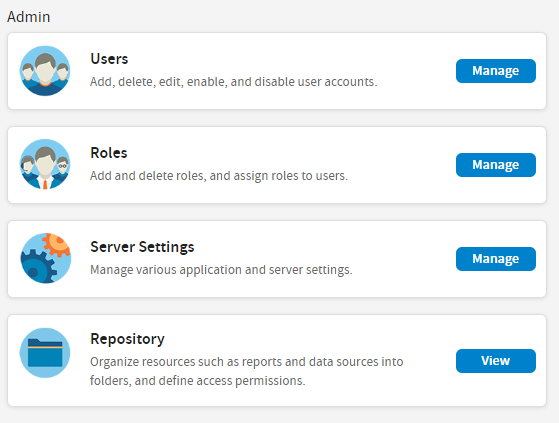Select the Users heading
The height and width of the screenshot is (423, 559).
109,59
